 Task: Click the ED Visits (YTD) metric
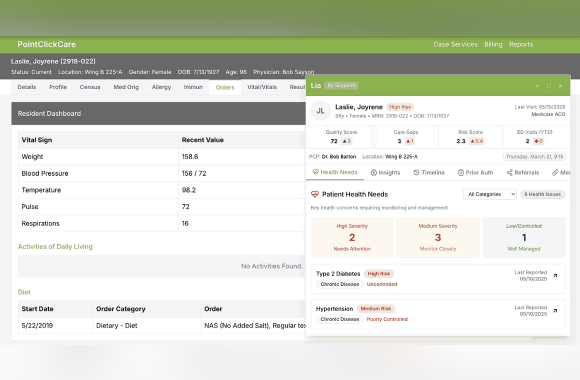pyautogui.click(x=535, y=137)
